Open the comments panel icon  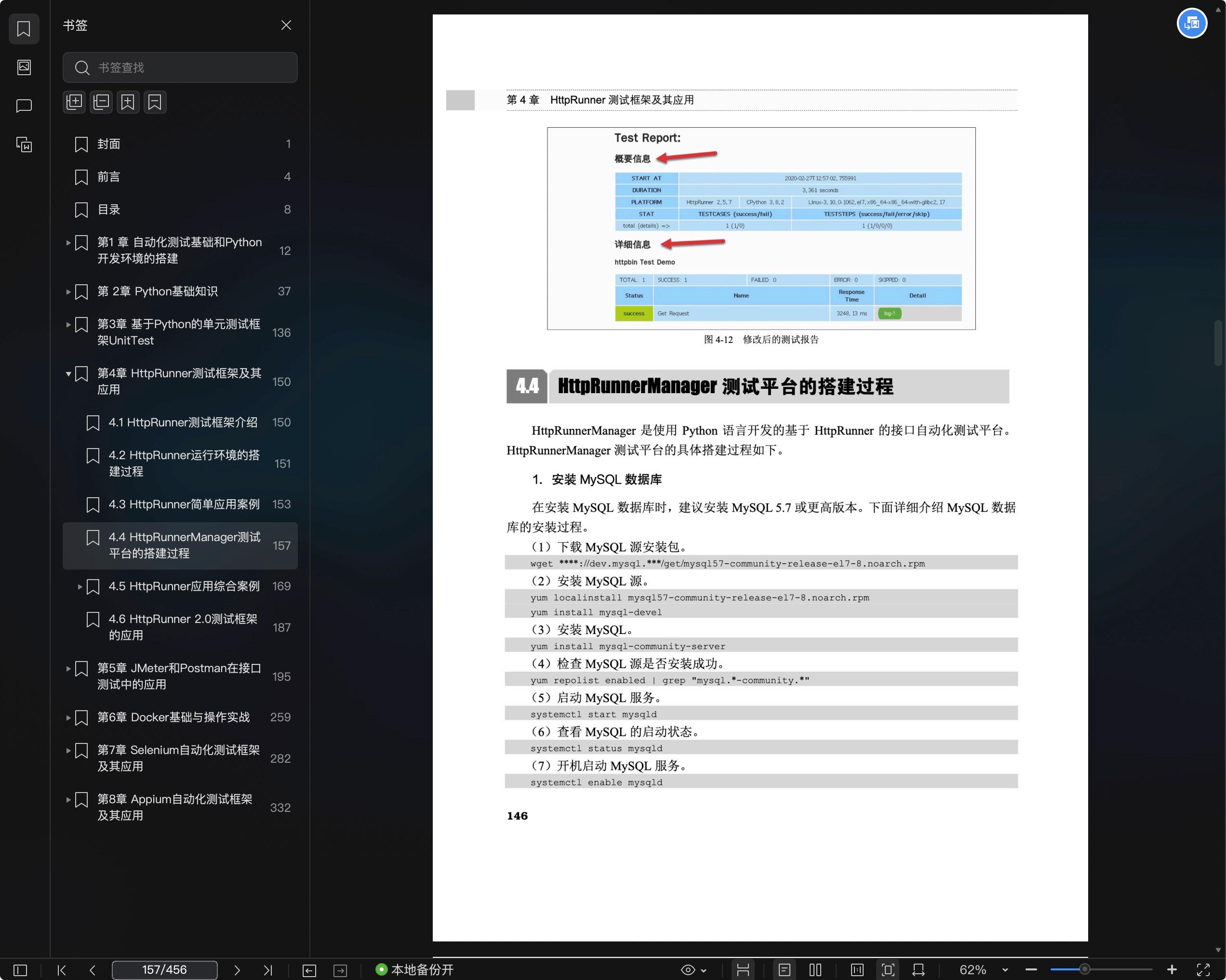pyautogui.click(x=24, y=106)
